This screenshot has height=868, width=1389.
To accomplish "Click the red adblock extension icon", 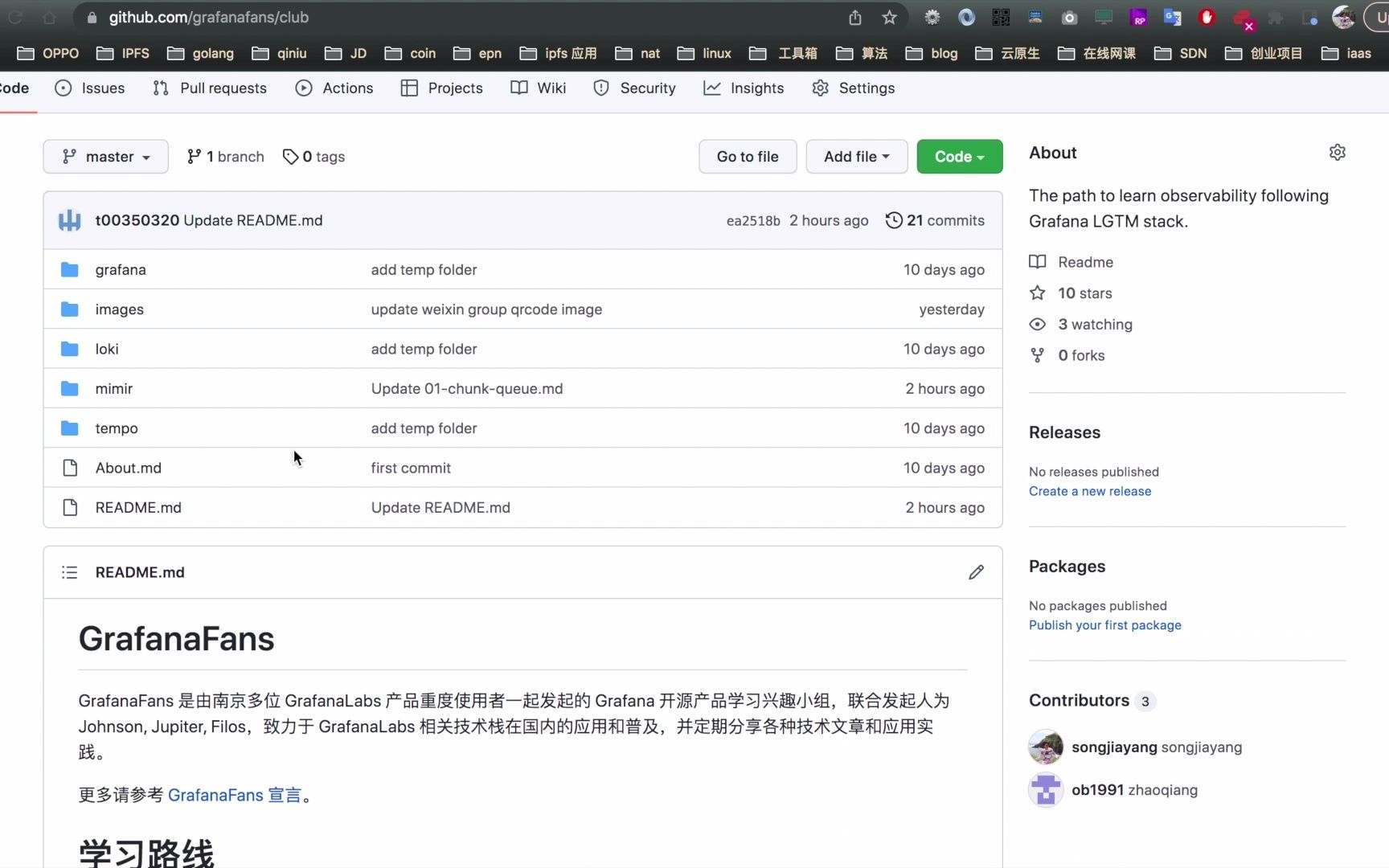I will click(1207, 18).
